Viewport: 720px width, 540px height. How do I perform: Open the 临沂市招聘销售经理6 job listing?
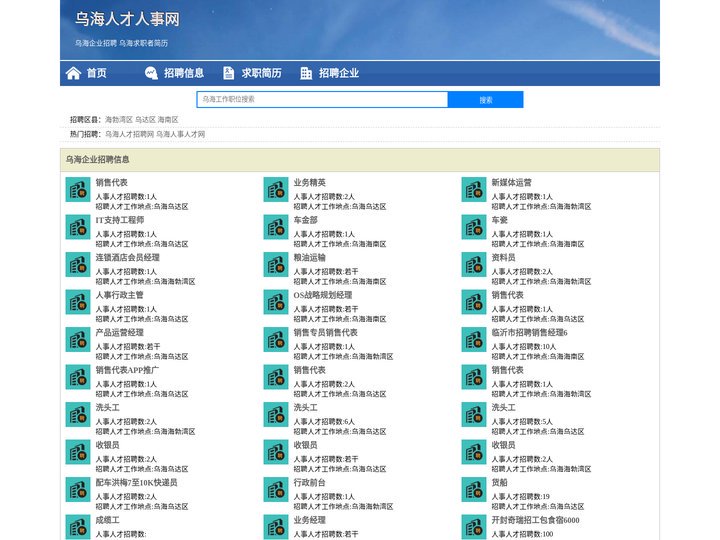pyautogui.click(x=529, y=332)
